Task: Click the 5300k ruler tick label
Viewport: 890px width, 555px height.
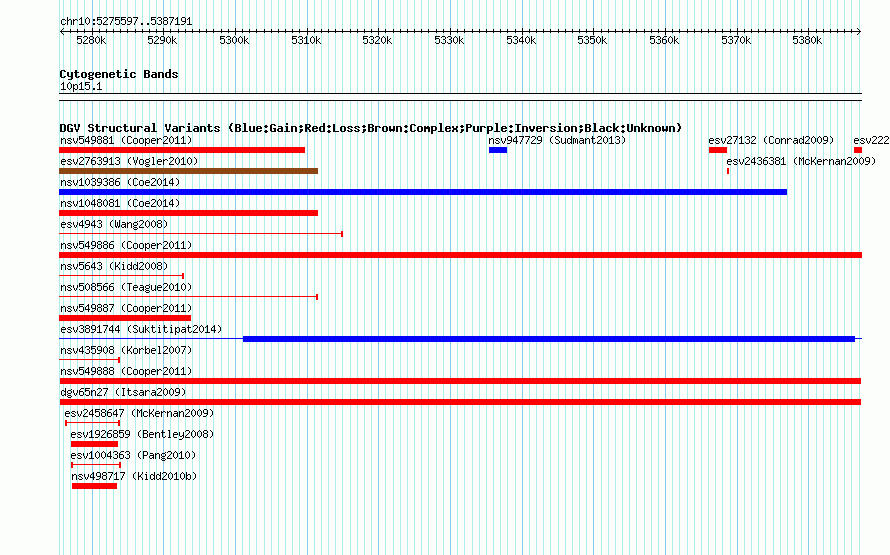Action: (x=234, y=40)
